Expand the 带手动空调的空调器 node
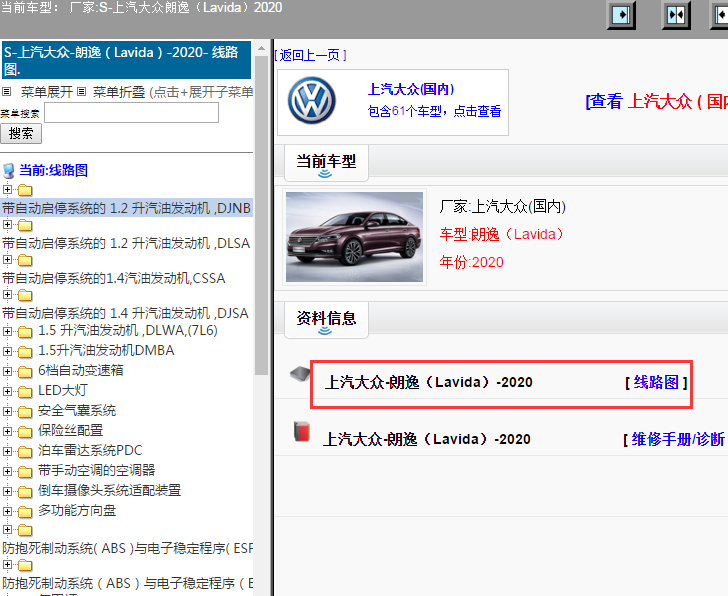Image resolution: width=728 pixels, height=596 pixels. [7, 471]
